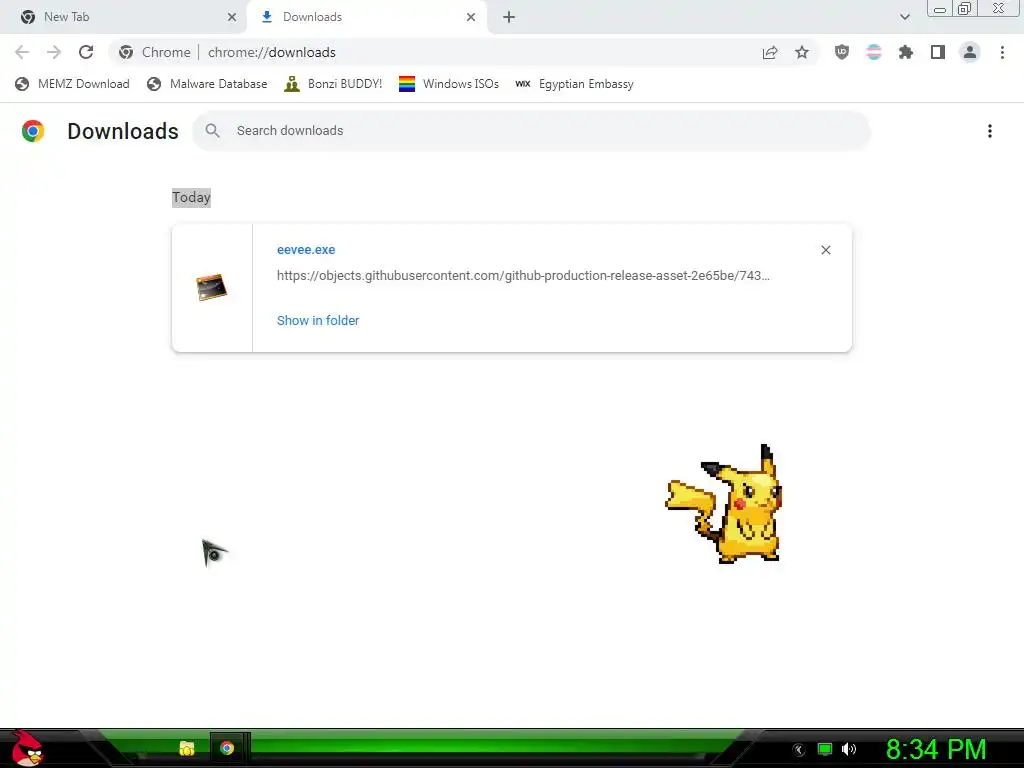Viewport: 1024px width, 768px height.
Task: Open the Chrome profile avatar
Action: (970, 52)
